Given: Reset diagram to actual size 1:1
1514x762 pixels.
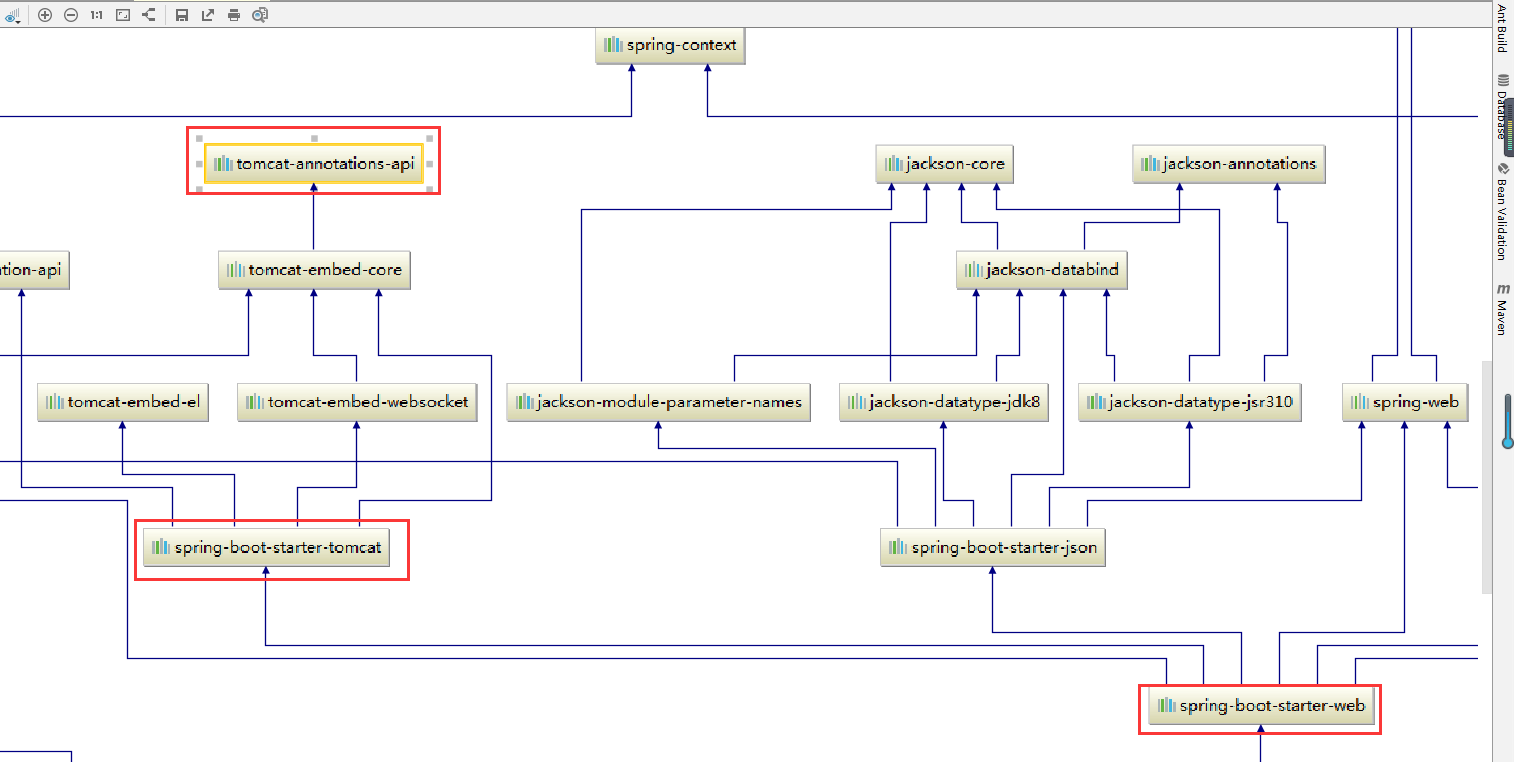Looking at the screenshot, I should pyautogui.click(x=97, y=15).
